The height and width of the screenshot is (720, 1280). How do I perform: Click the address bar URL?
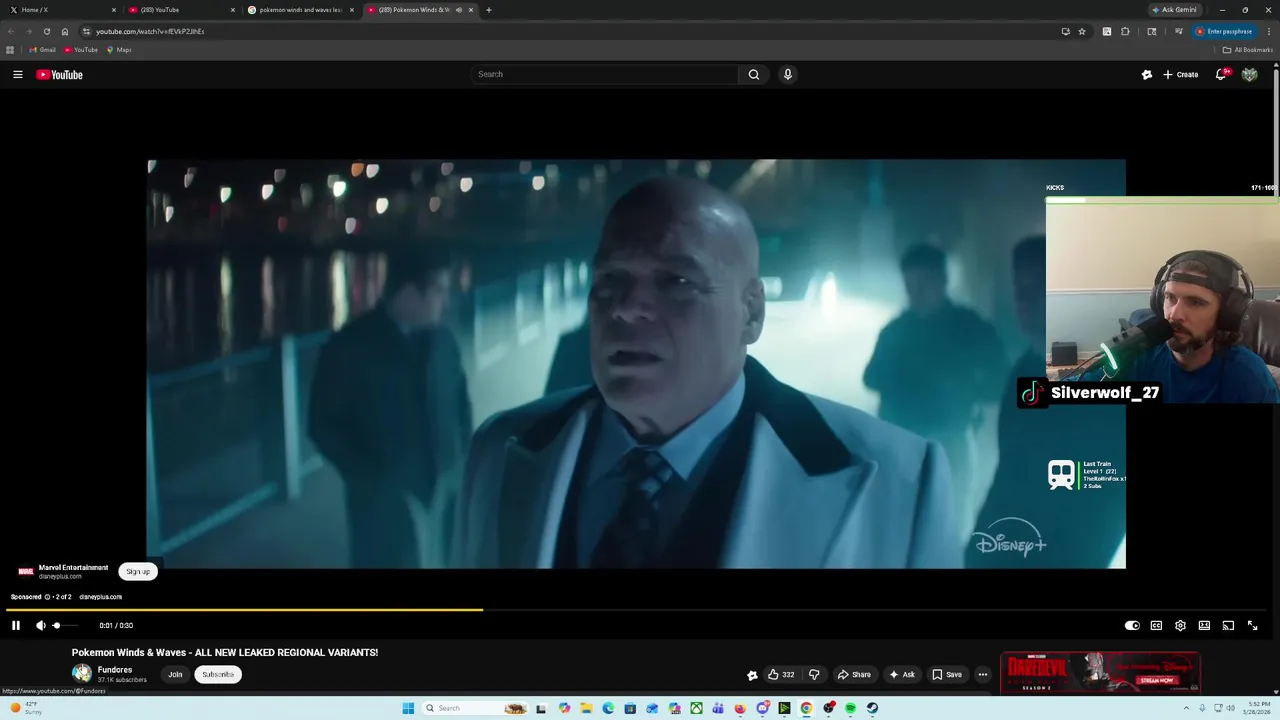click(150, 31)
